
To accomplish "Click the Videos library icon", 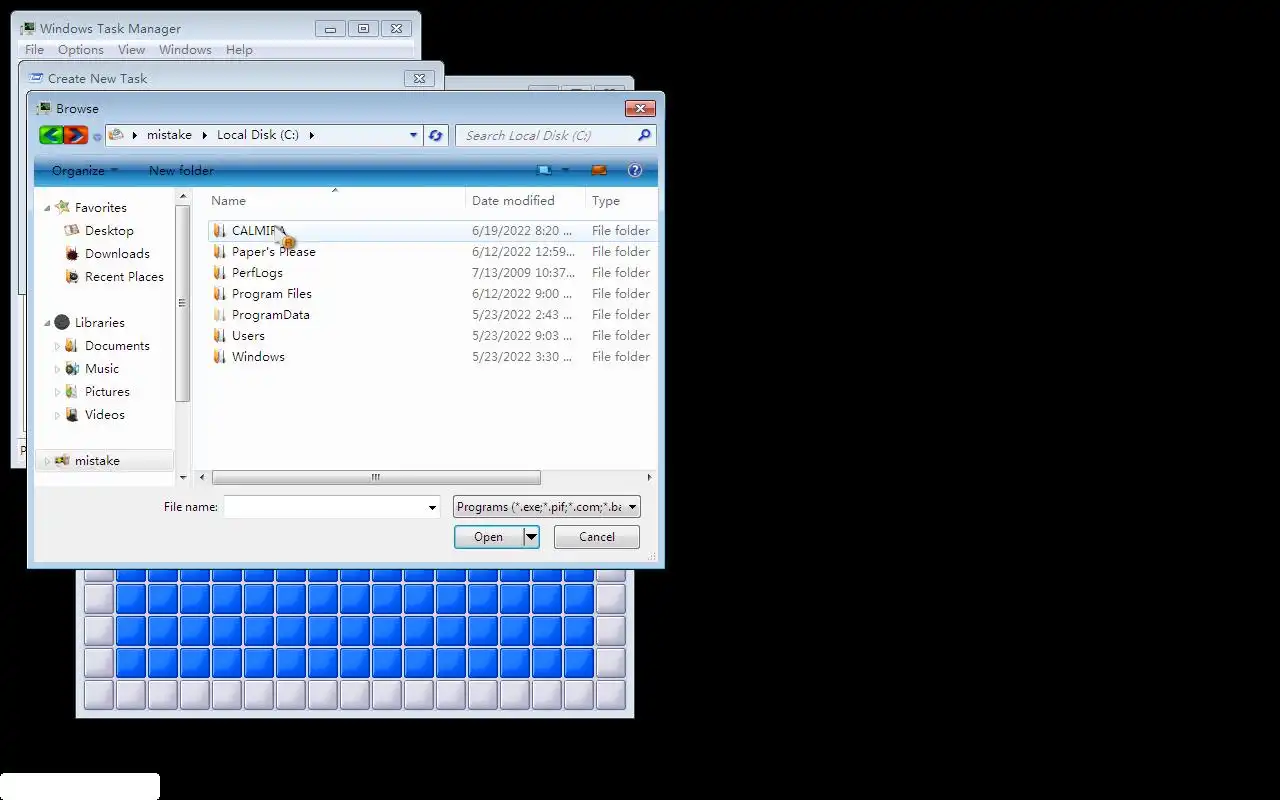I will tap(72, 414).
